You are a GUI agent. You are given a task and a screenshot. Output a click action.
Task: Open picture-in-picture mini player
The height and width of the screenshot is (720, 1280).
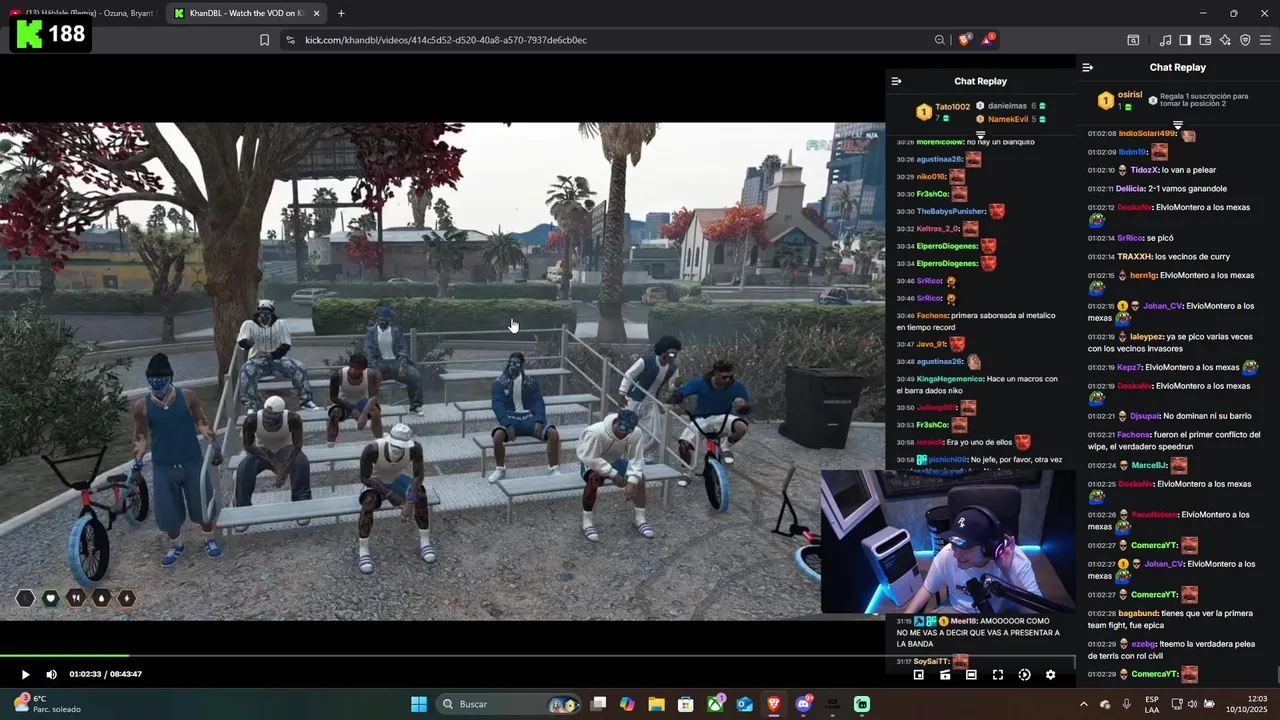[919, 675]
